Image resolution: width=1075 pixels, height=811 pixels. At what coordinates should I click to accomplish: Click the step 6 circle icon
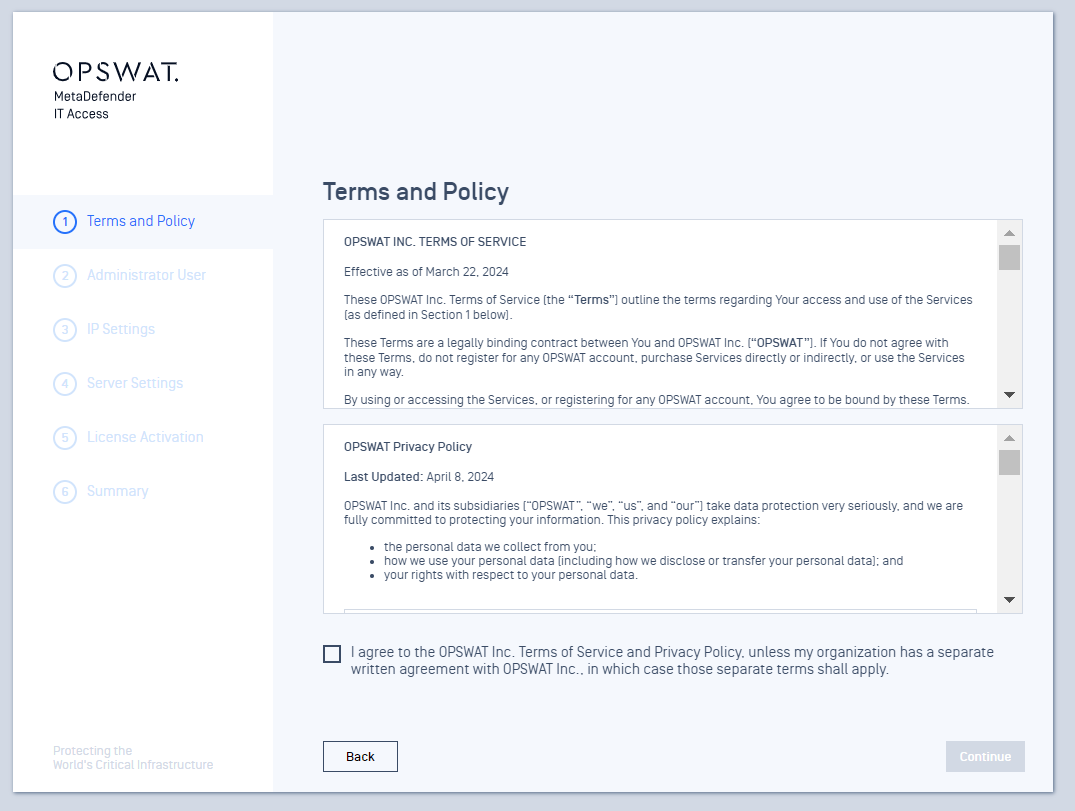click(x=65, y=492)
